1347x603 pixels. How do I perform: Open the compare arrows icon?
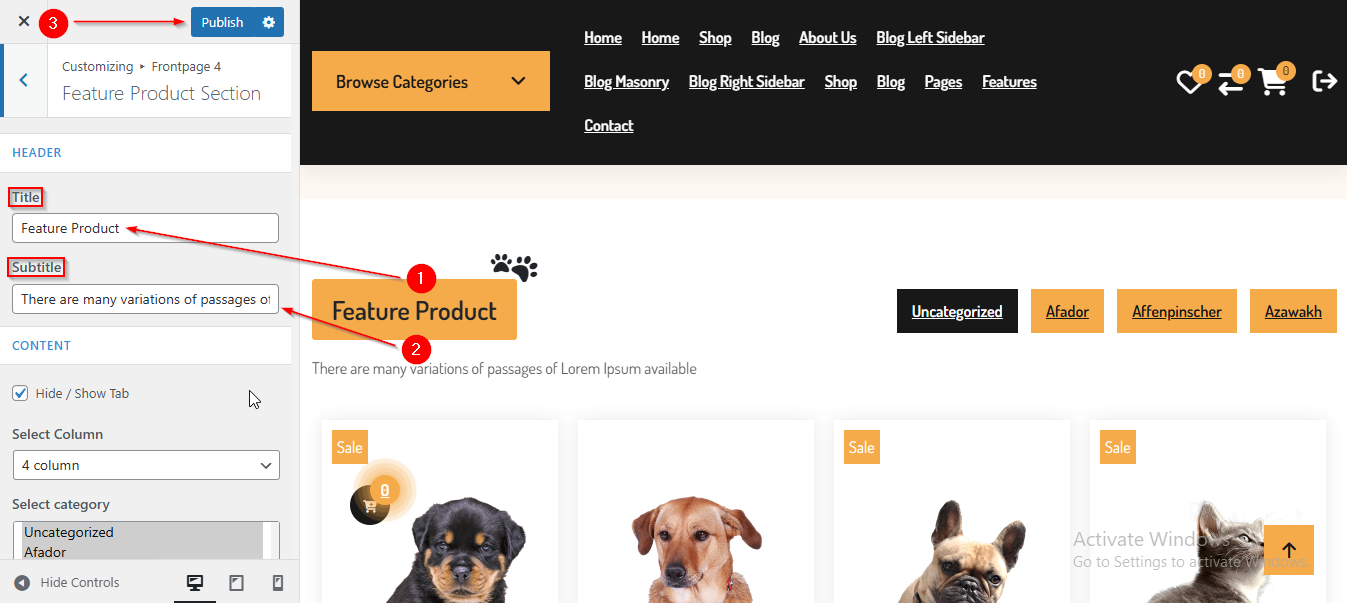click(1230, 83)
